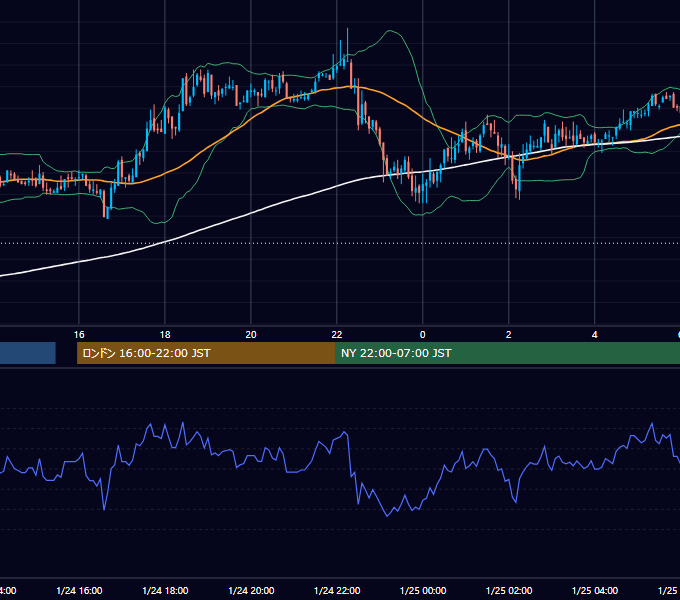Click the 2 hour label on price chart axis
680x600 pixels.
pos(508,335)
